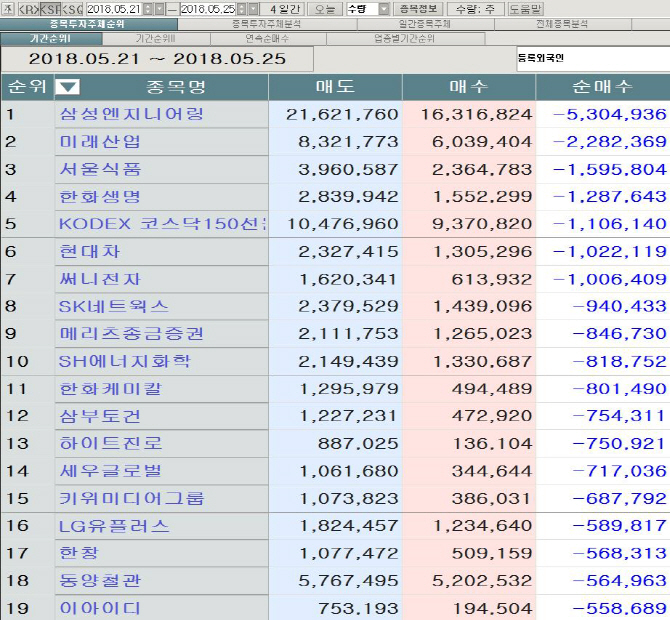The image size is (670, 620).
Task: Click buy value 613,932
Action: pyautogui.click(x=492, y=279)
